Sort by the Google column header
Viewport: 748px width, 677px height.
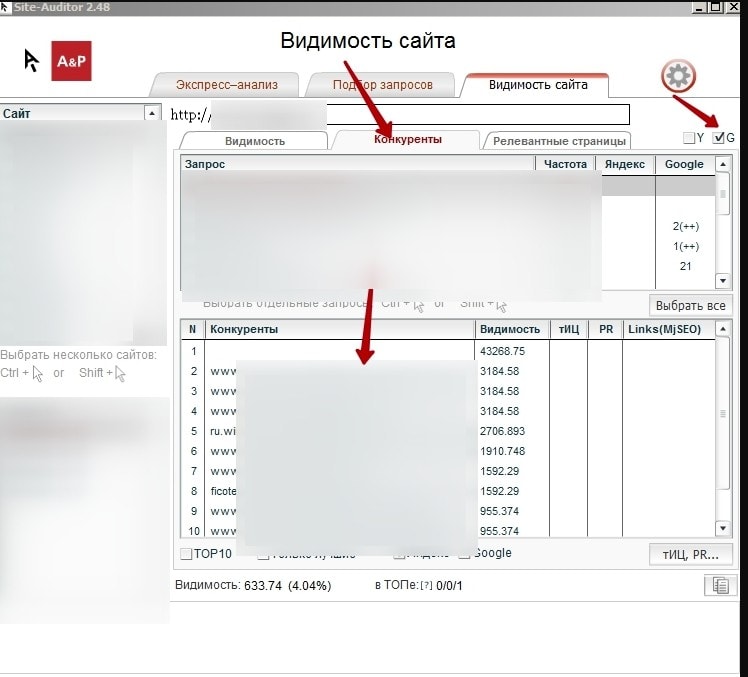(x=685, y=164)
